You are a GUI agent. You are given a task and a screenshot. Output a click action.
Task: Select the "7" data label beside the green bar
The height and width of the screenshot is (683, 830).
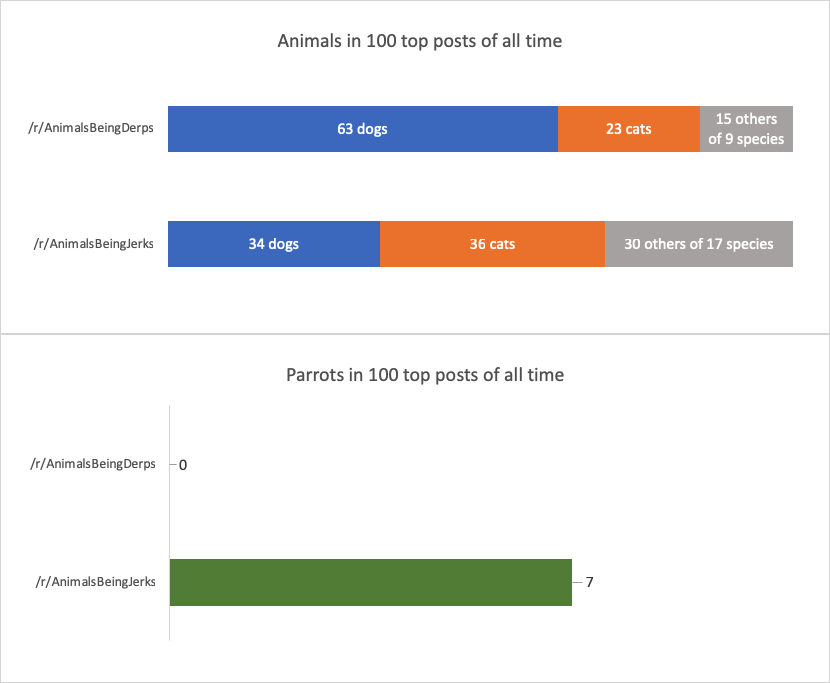590,582
